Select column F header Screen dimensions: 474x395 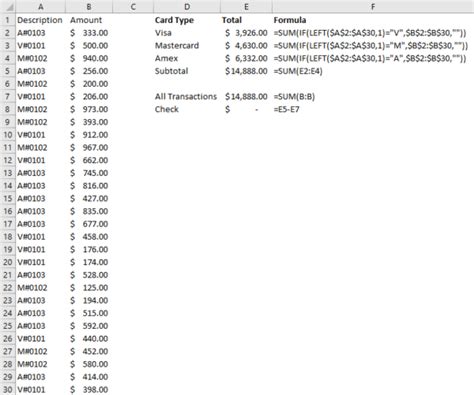(x=373, y=7)
